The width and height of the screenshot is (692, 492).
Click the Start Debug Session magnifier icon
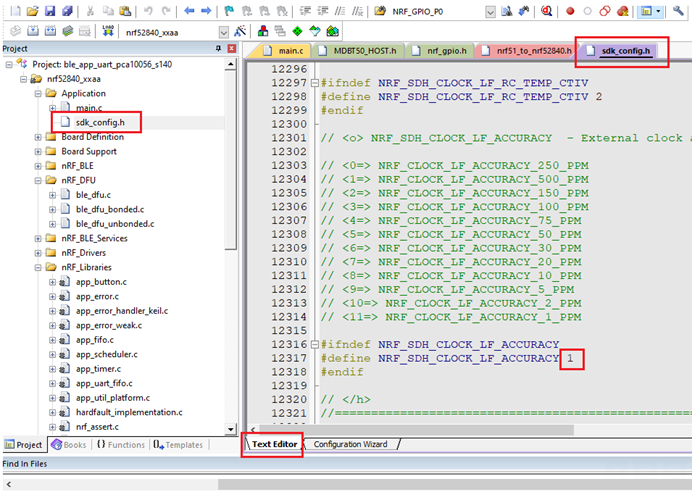point(546,11)
